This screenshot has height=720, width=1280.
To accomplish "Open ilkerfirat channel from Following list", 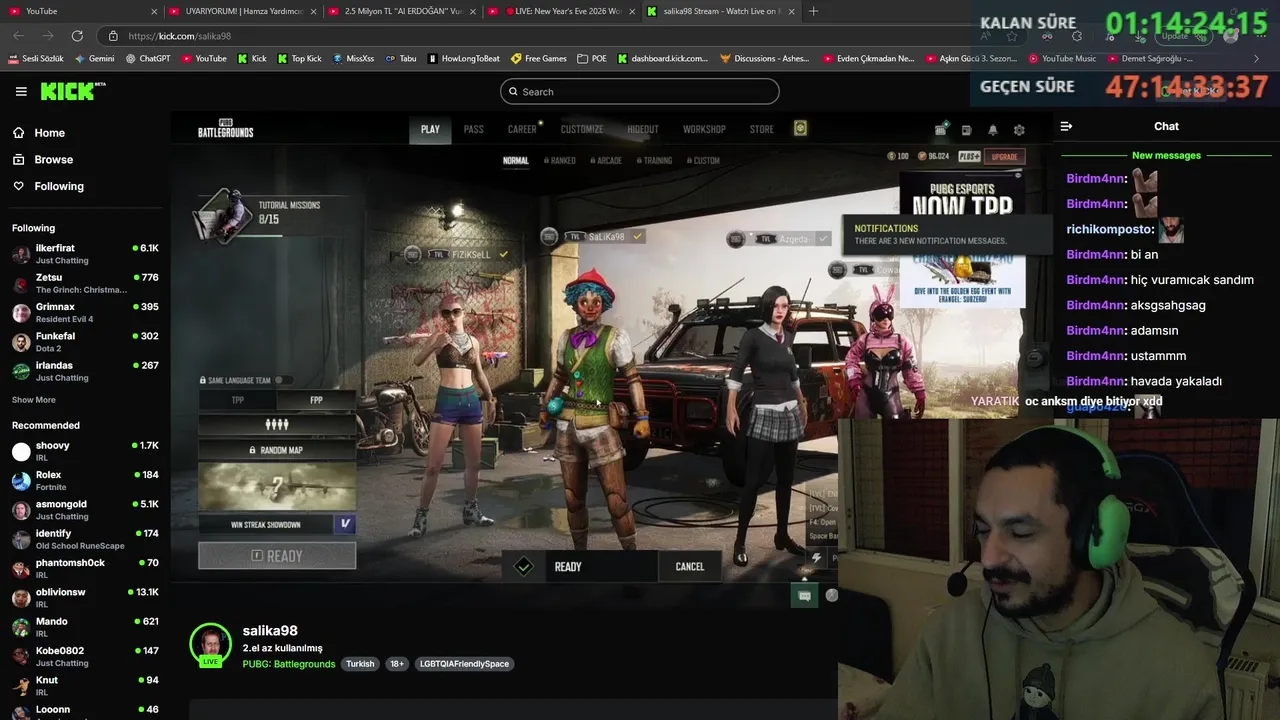I will [85, 254].
